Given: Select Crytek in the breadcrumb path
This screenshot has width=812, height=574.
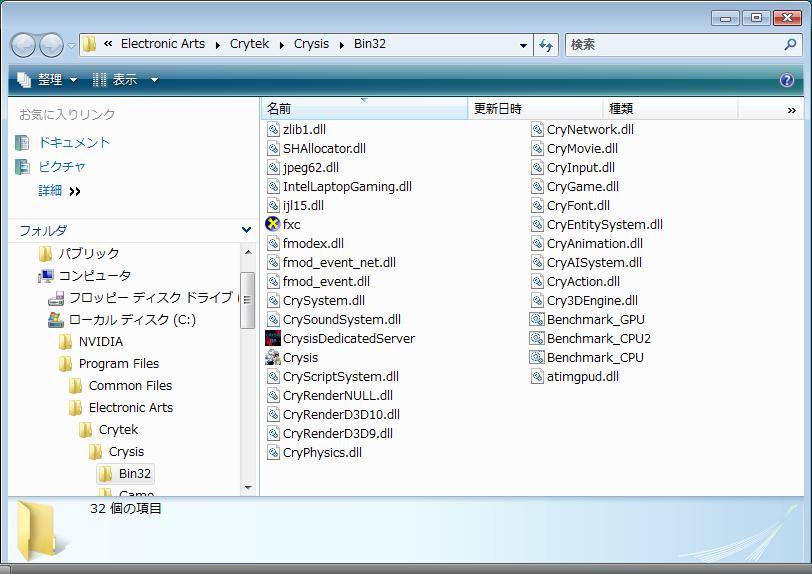Looking at the screenshot, I should pyautogui.click(x=249, y=44).
